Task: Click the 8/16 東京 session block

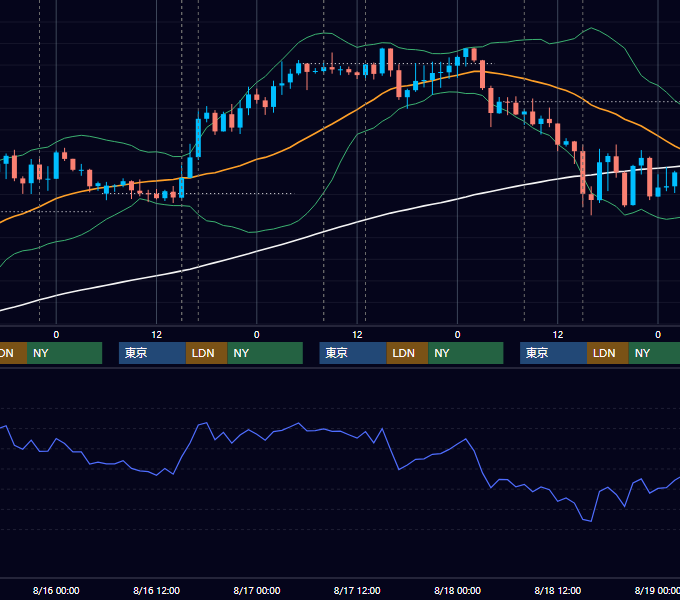Action: (x=152, y=353)
